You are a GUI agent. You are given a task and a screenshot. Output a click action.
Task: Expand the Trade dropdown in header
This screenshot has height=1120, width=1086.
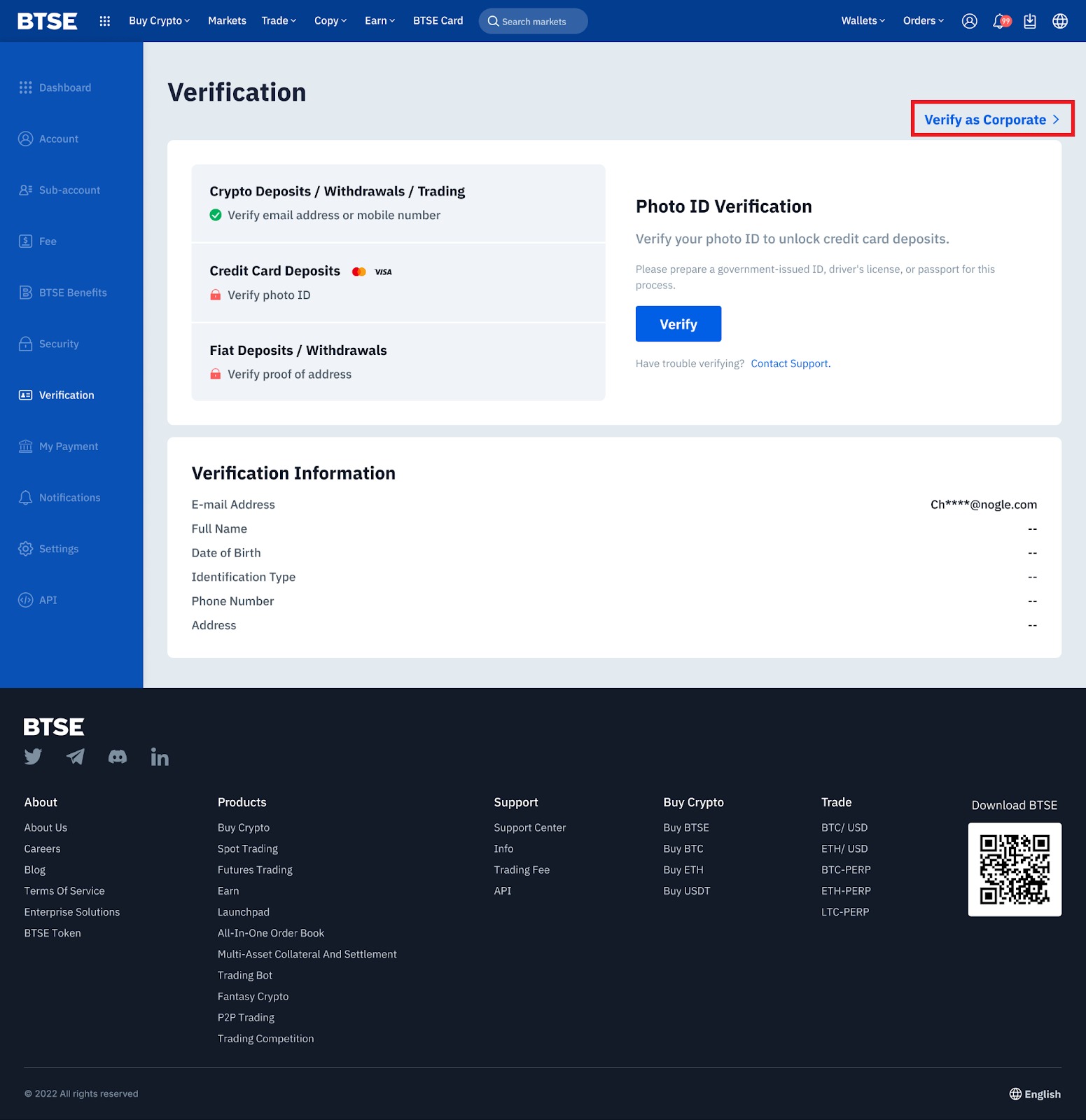279,21
